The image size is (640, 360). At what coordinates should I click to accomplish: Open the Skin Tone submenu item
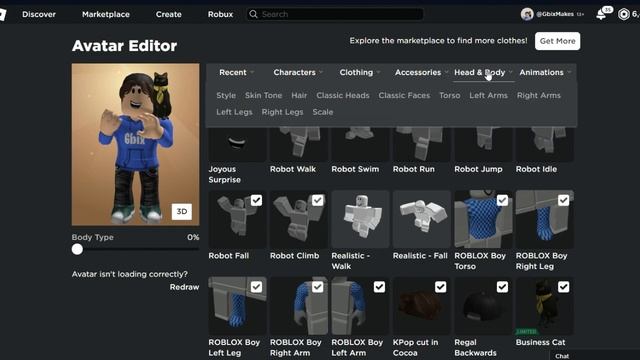[263, 96]
